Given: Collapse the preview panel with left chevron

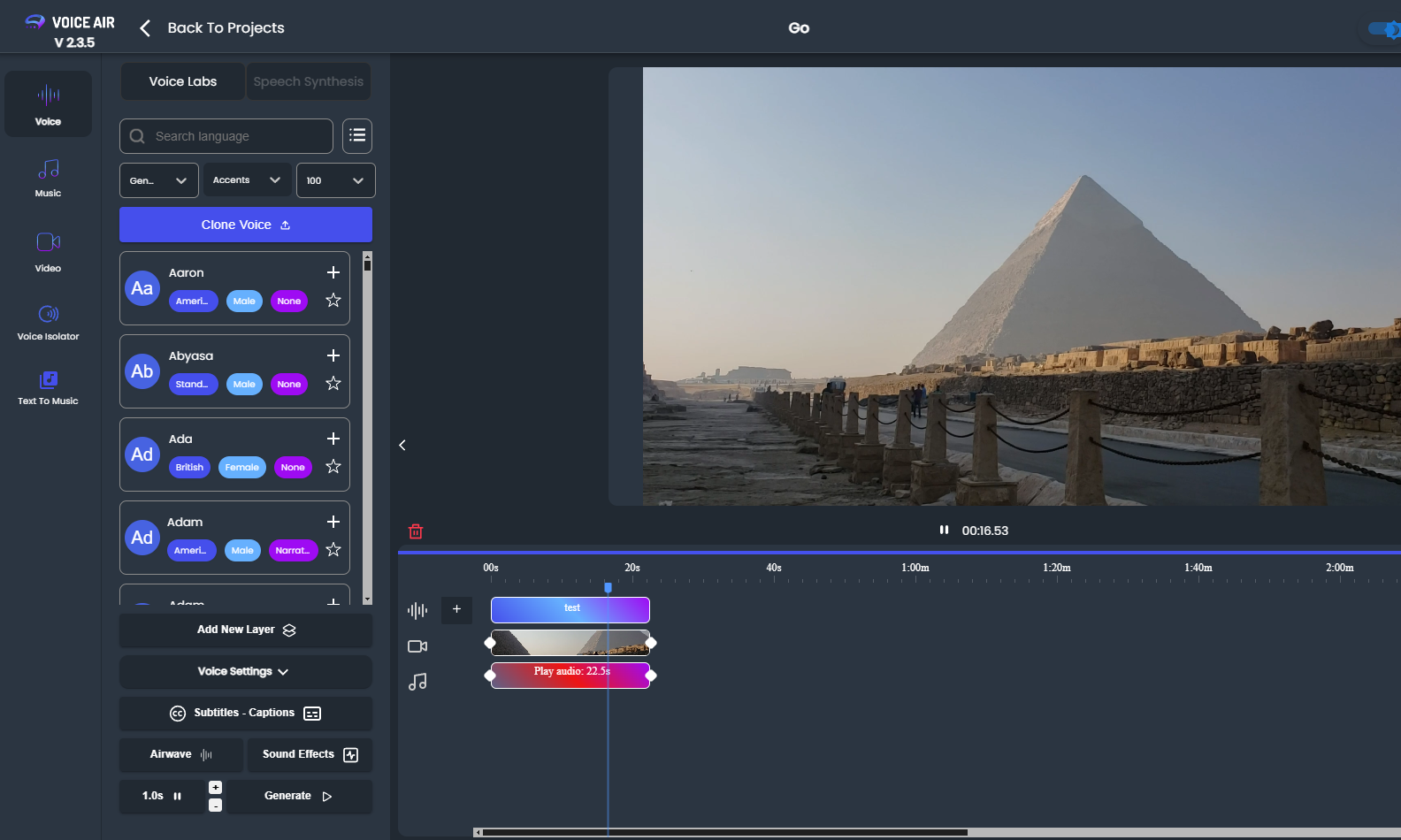Looking at the screenshot, I should [x=402, y=445].
